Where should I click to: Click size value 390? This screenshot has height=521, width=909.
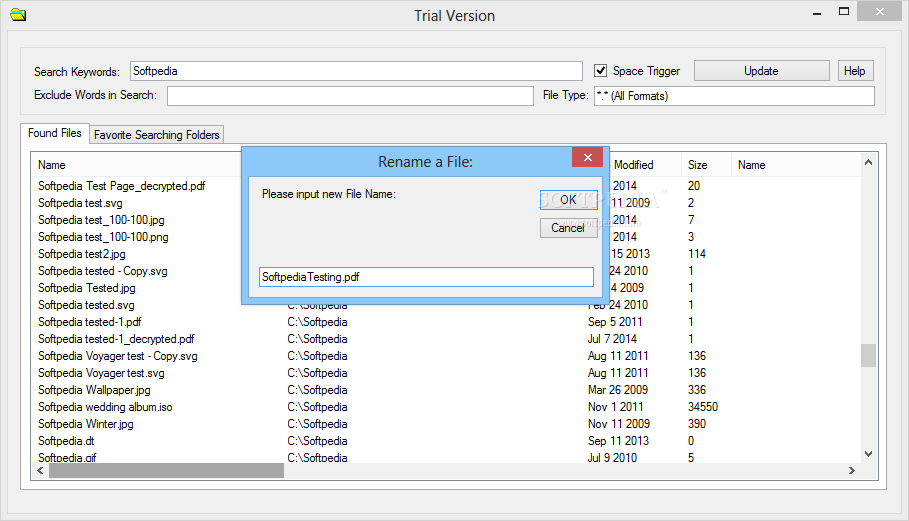pos(697,424)
